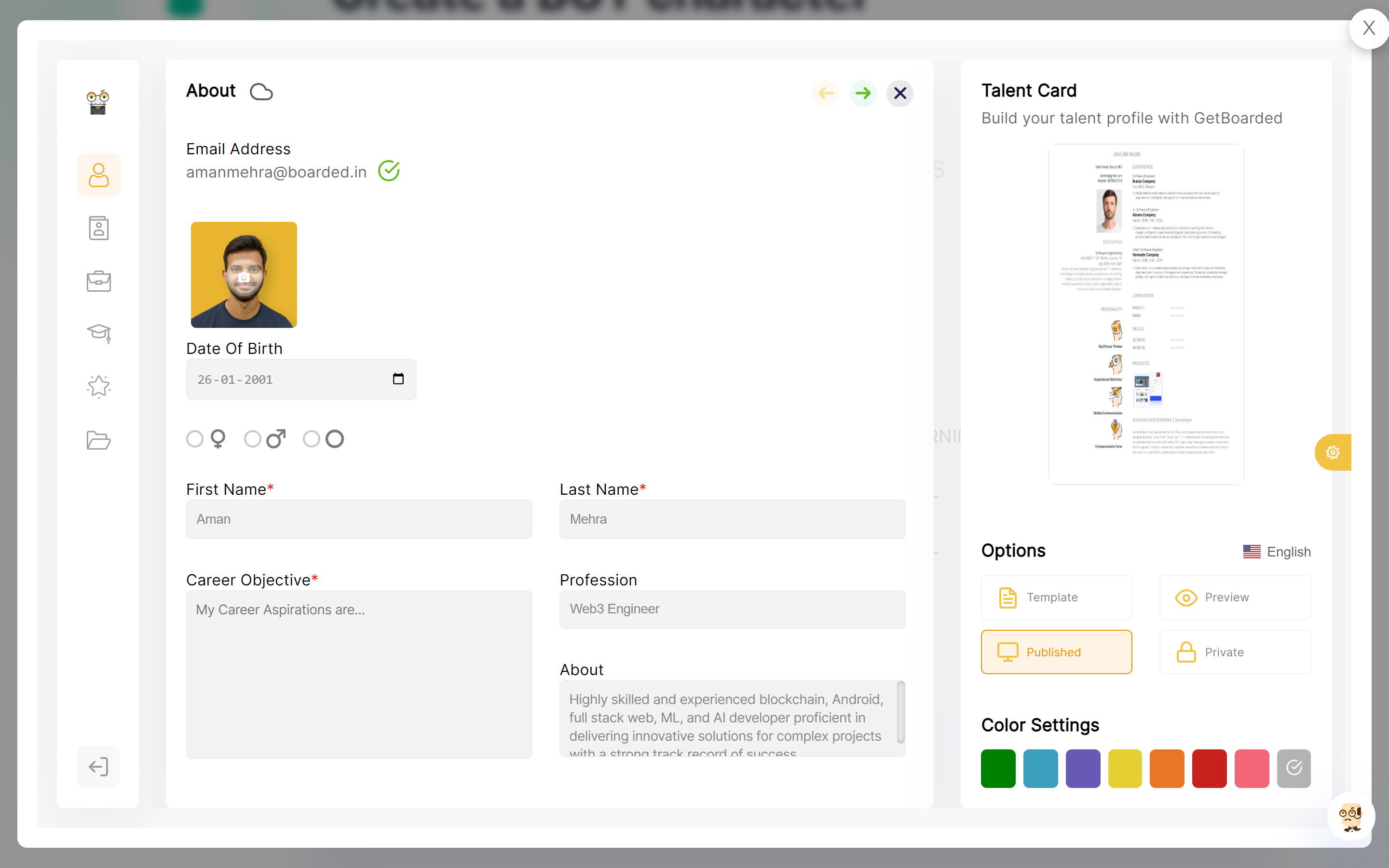Click the Career Objective text area
This screenshot has width=1389, height=868.
click(x=359, y=674)
